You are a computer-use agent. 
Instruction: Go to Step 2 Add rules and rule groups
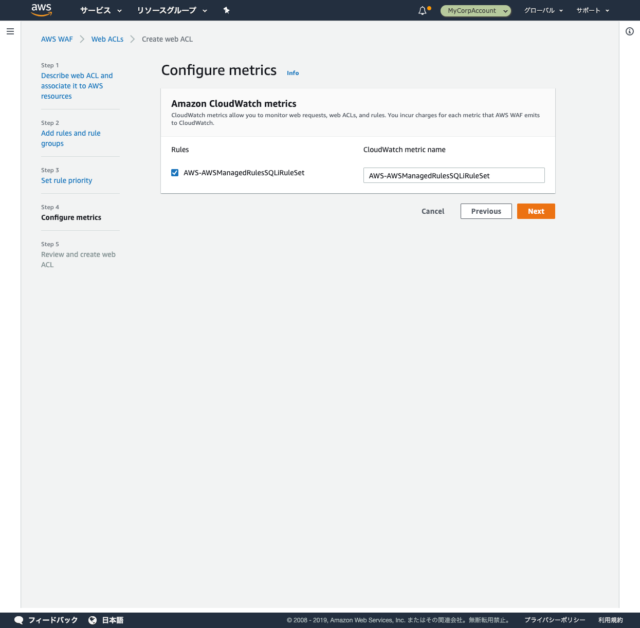click(71, 138)
